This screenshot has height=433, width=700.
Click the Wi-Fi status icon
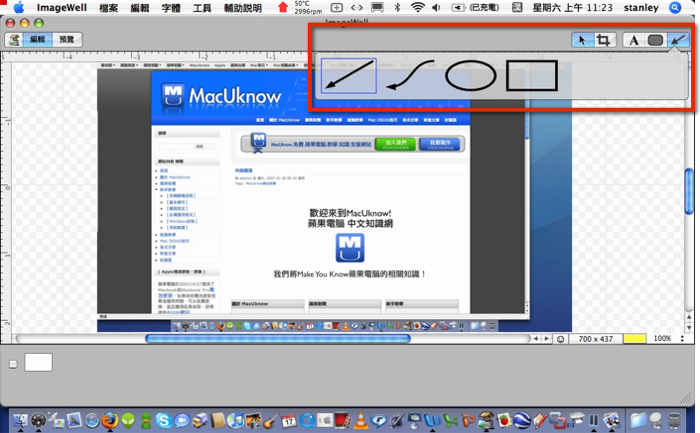point(418,7)
